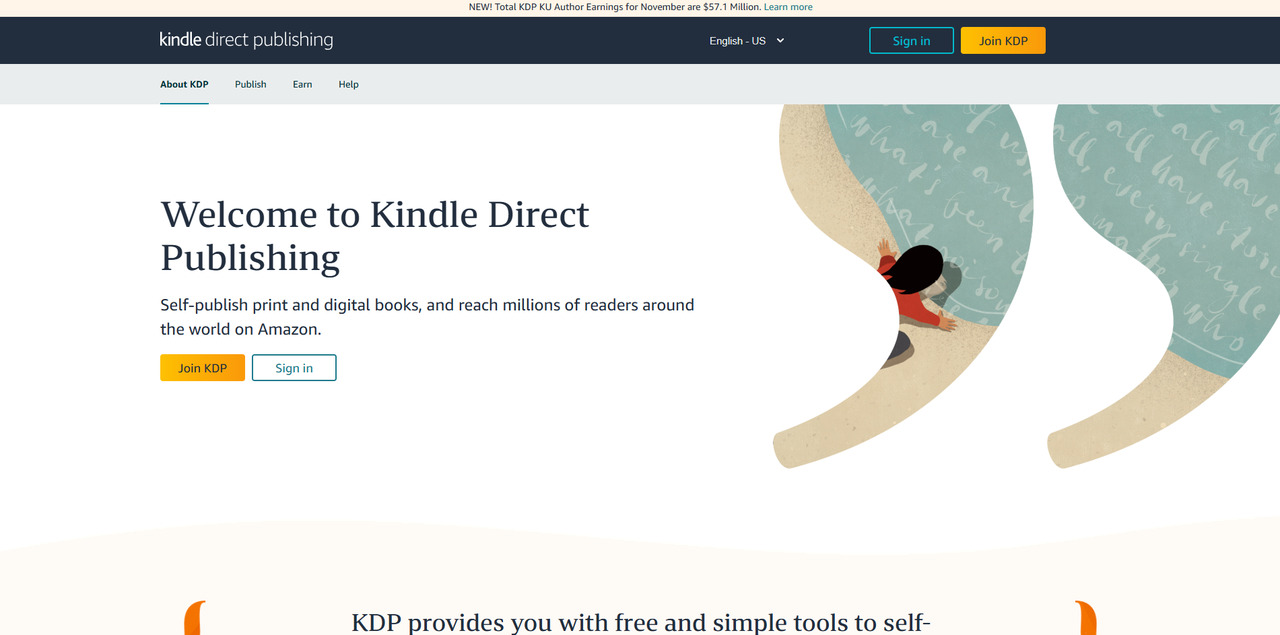The image size is (1280, 635).
Task: Open the Publish menu
Action: [250, 84]
